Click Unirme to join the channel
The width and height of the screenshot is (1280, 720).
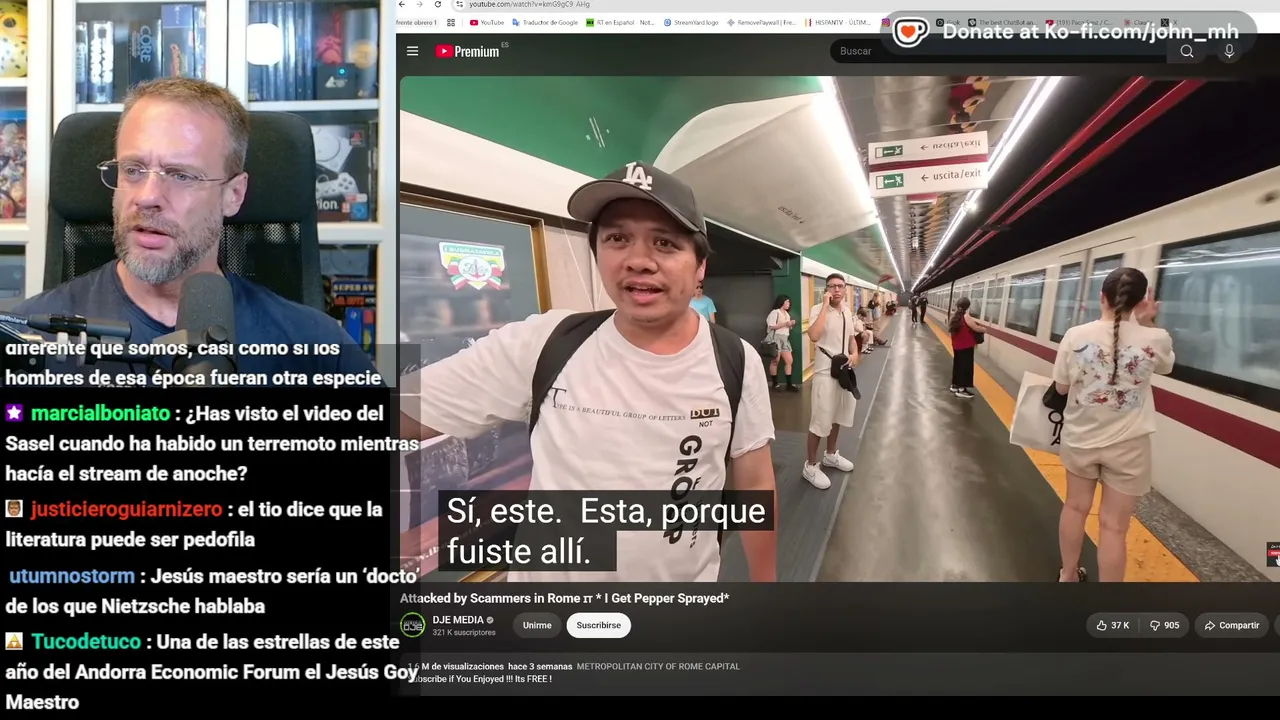[x=537, y=625]
